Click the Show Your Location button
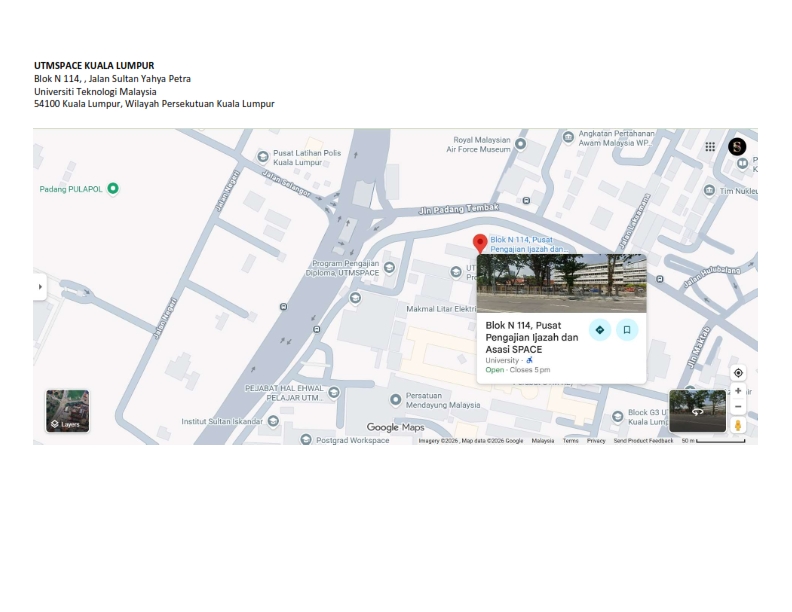 [x=738, y=373]
